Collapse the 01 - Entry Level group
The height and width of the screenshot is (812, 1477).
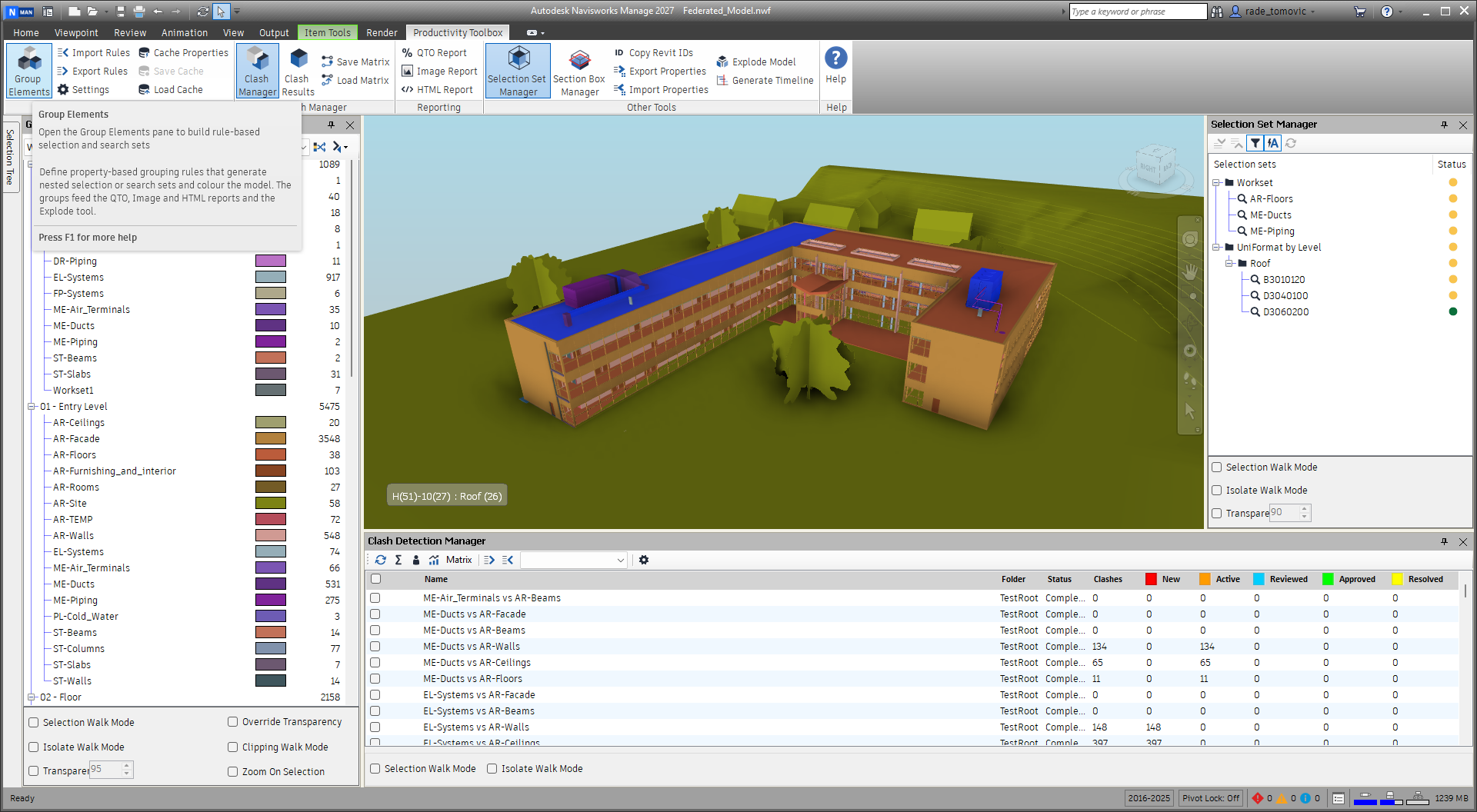click(32, 407)
